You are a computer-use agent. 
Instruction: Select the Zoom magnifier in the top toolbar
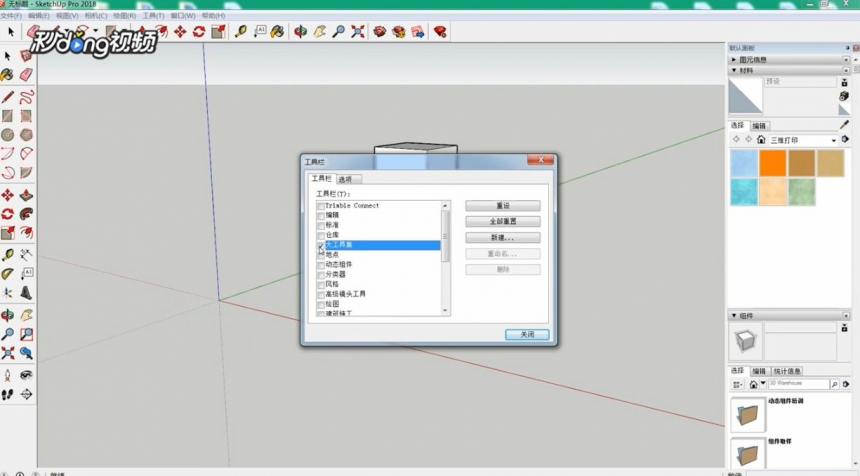coord(338,32)
